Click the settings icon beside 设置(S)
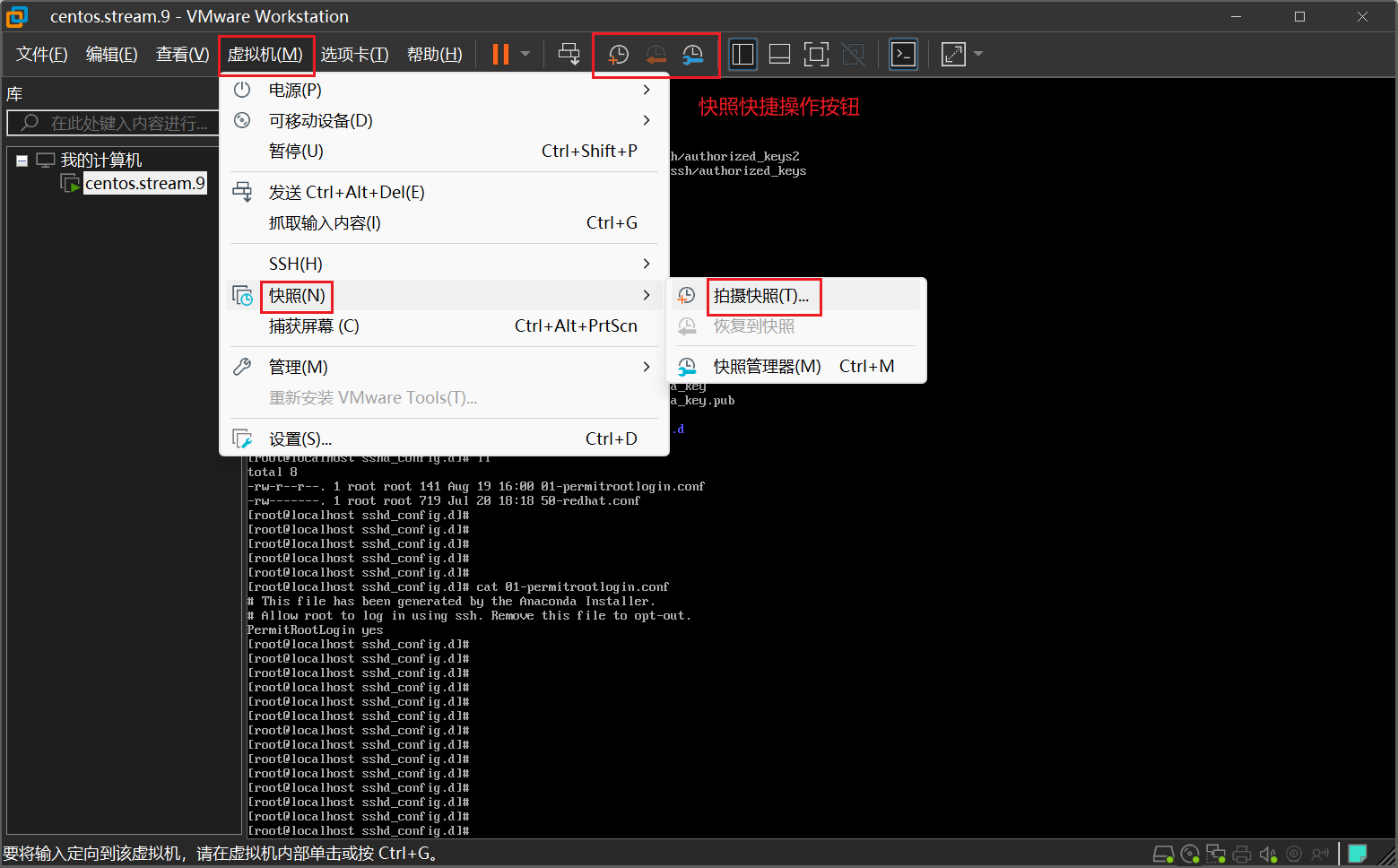The width and height of the screenshot is (1398, 868). 242,438
